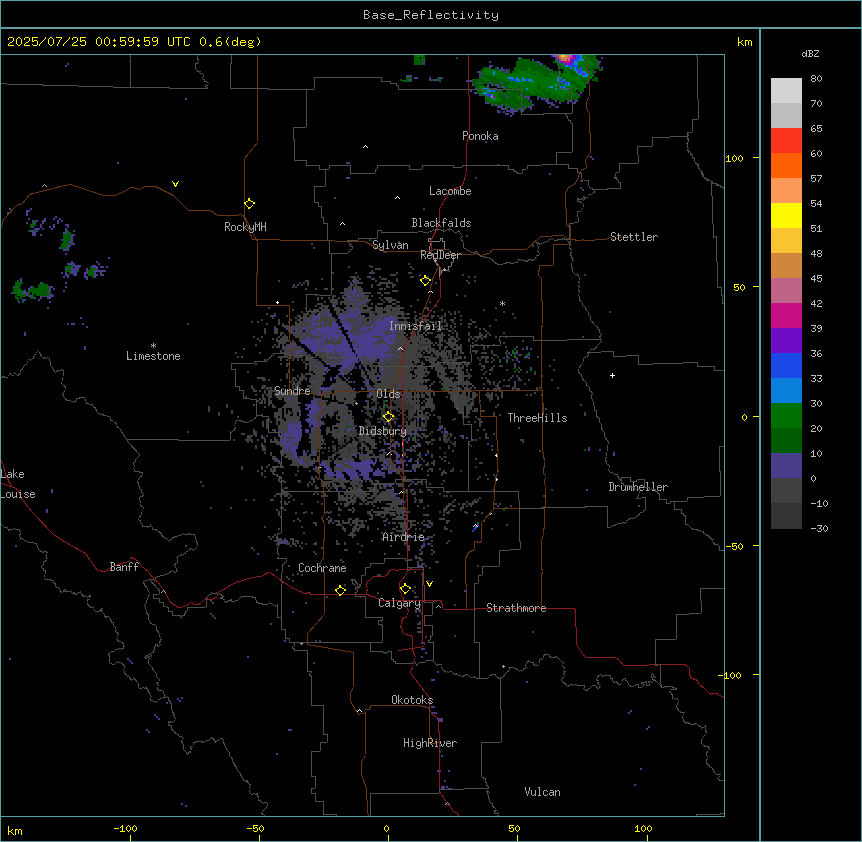Select the salmon 54-57 dBZ swatch
The height and width of the screenshot is (842, 862).
pos(786,191)
